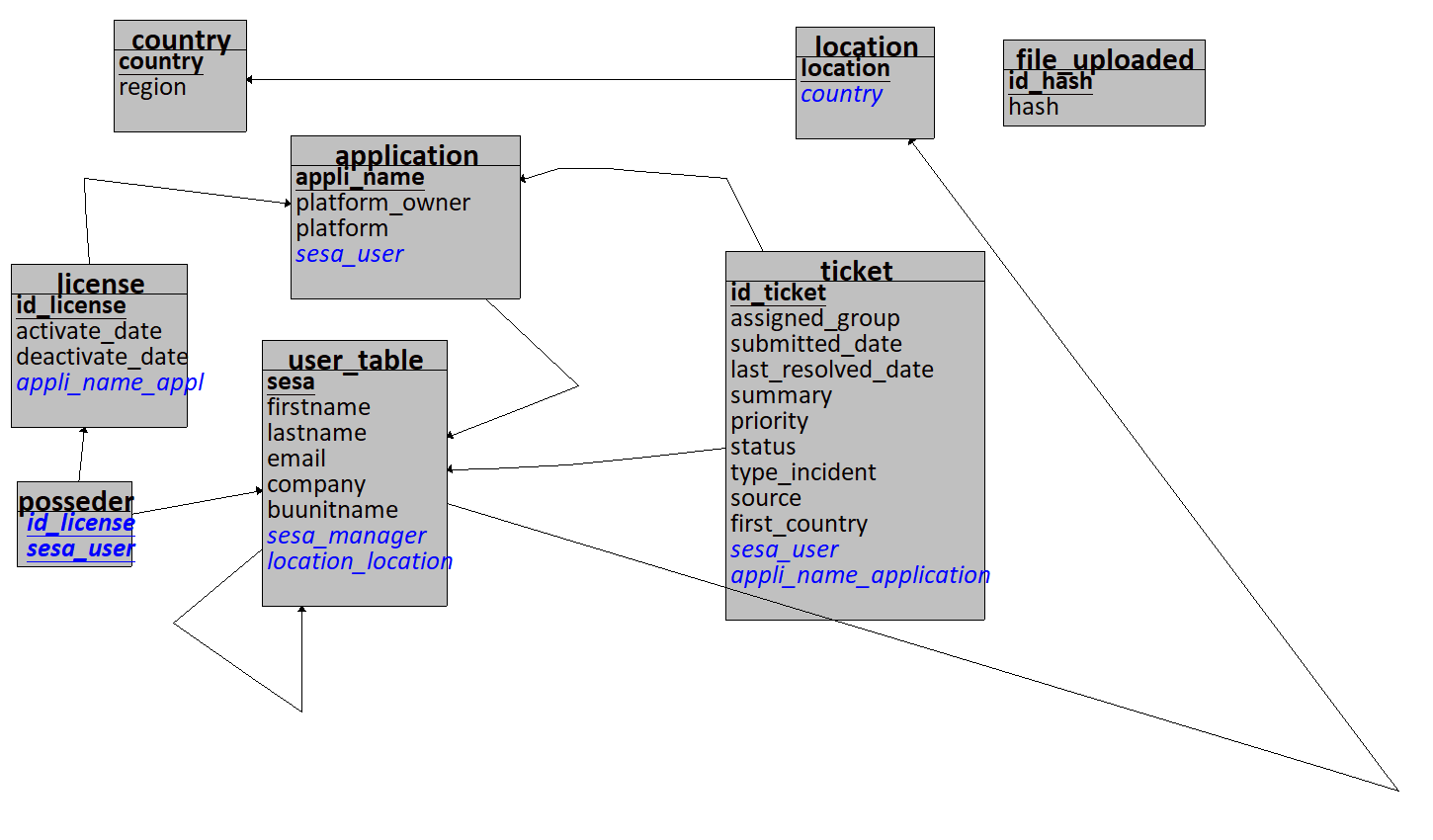Viewport: 1433px width, 840px height.
Task: Select the location key field in location table
Action: pyautogui.click(x=845, y=69)
